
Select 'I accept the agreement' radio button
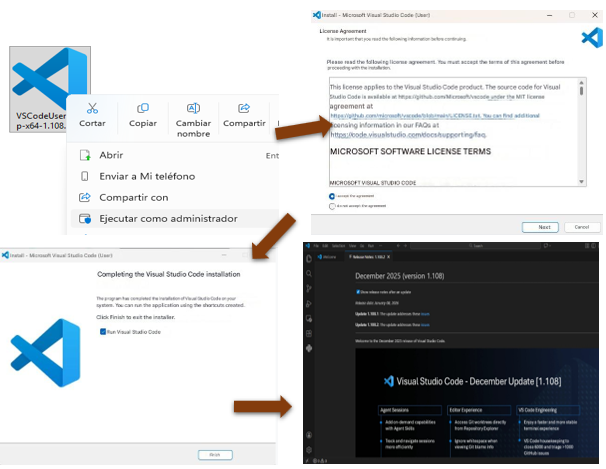click(x=332, y=196)
